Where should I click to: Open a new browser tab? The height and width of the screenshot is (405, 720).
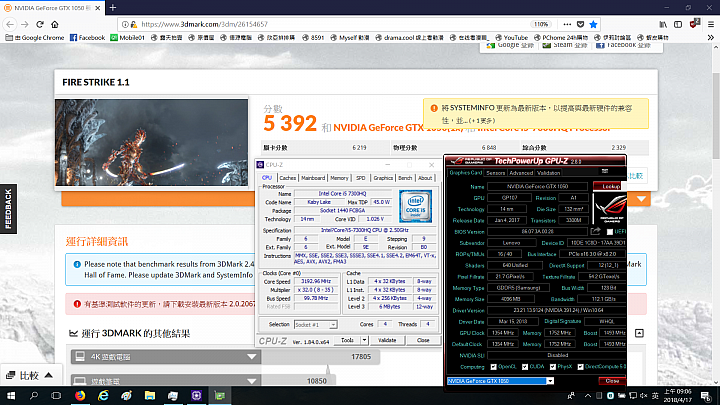[x=112, y=7]
